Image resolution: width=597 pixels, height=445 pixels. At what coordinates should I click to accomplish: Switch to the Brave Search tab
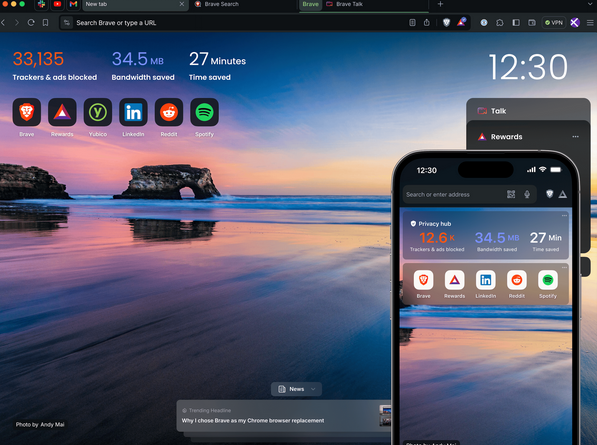(243, 4)
